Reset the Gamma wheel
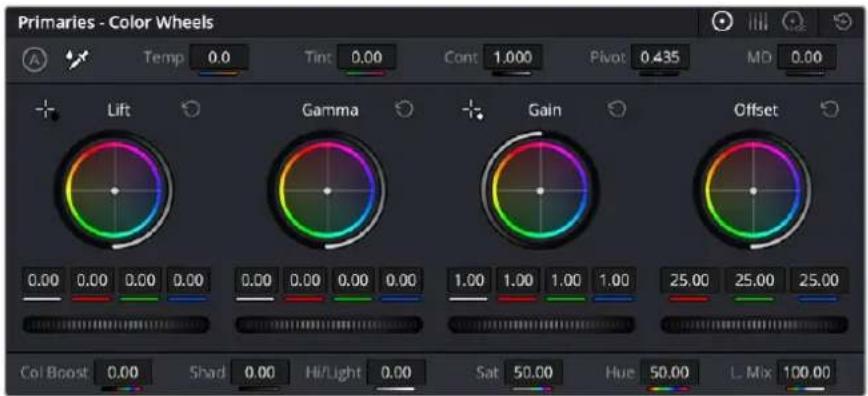 coord(404,110)
